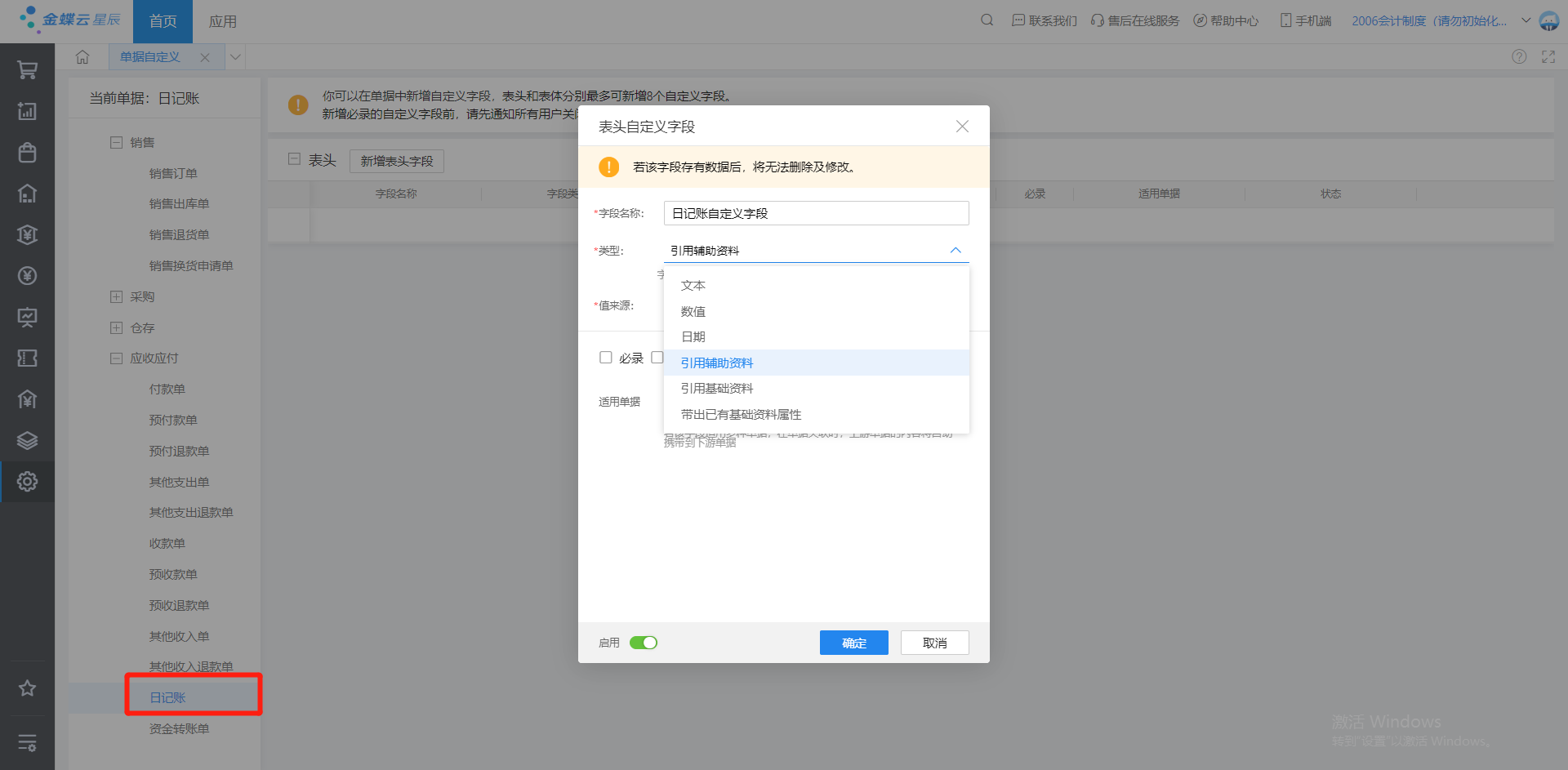Expand the 采购 tree node

pos(116,296)
